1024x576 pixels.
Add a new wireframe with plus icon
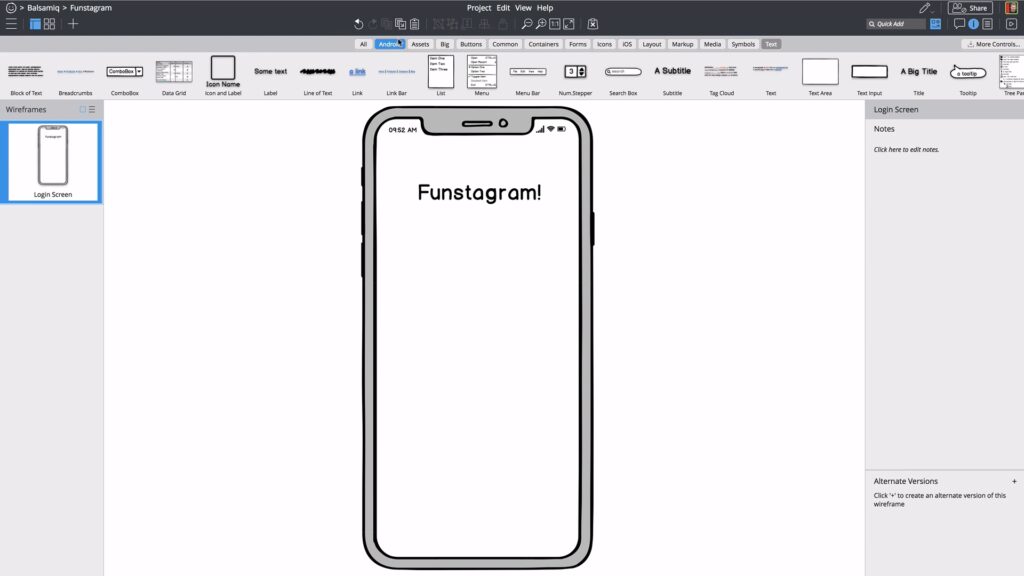73,24
